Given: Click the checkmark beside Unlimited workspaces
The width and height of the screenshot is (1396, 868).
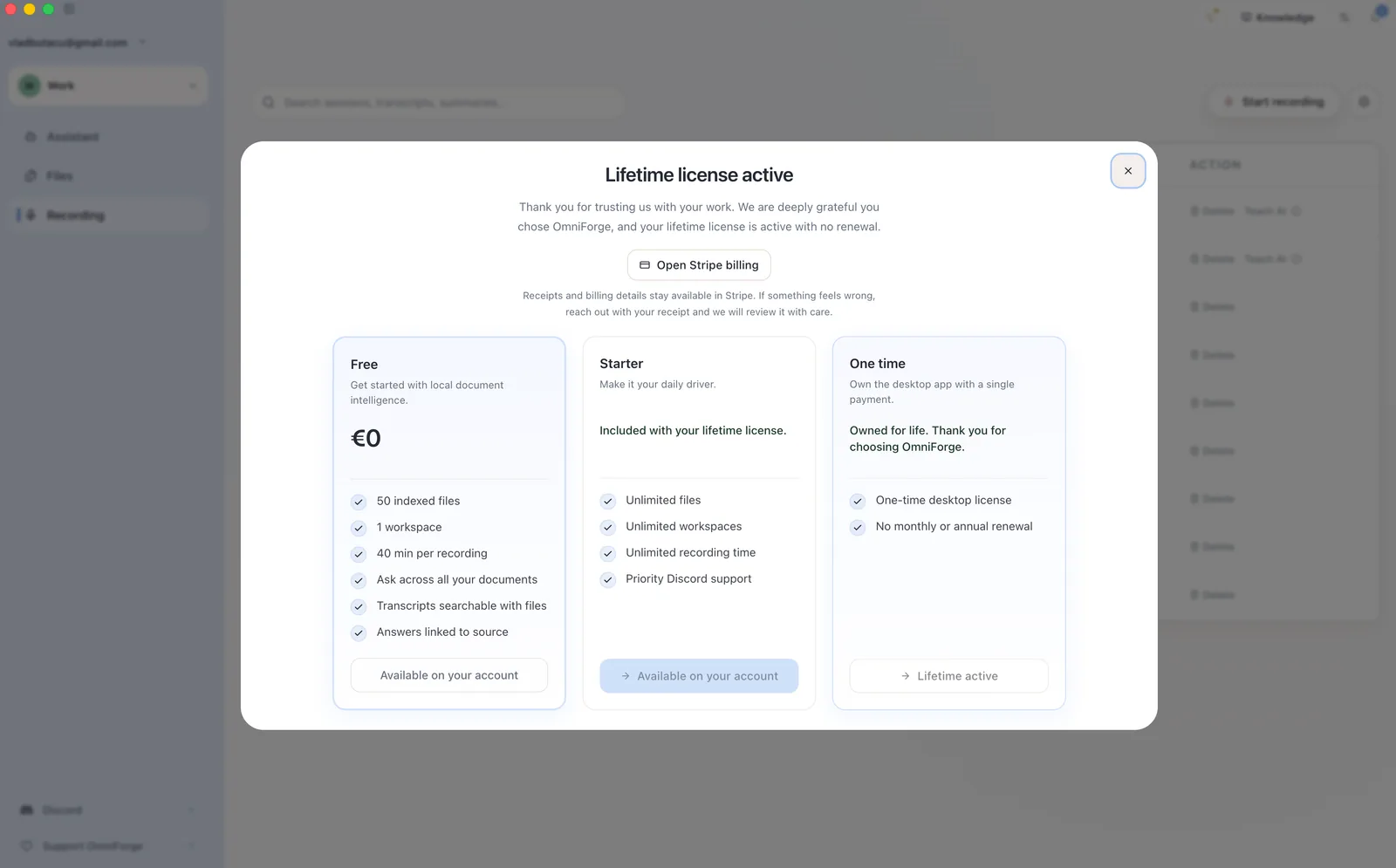Looking at the screenshot, I should (608, 527).
